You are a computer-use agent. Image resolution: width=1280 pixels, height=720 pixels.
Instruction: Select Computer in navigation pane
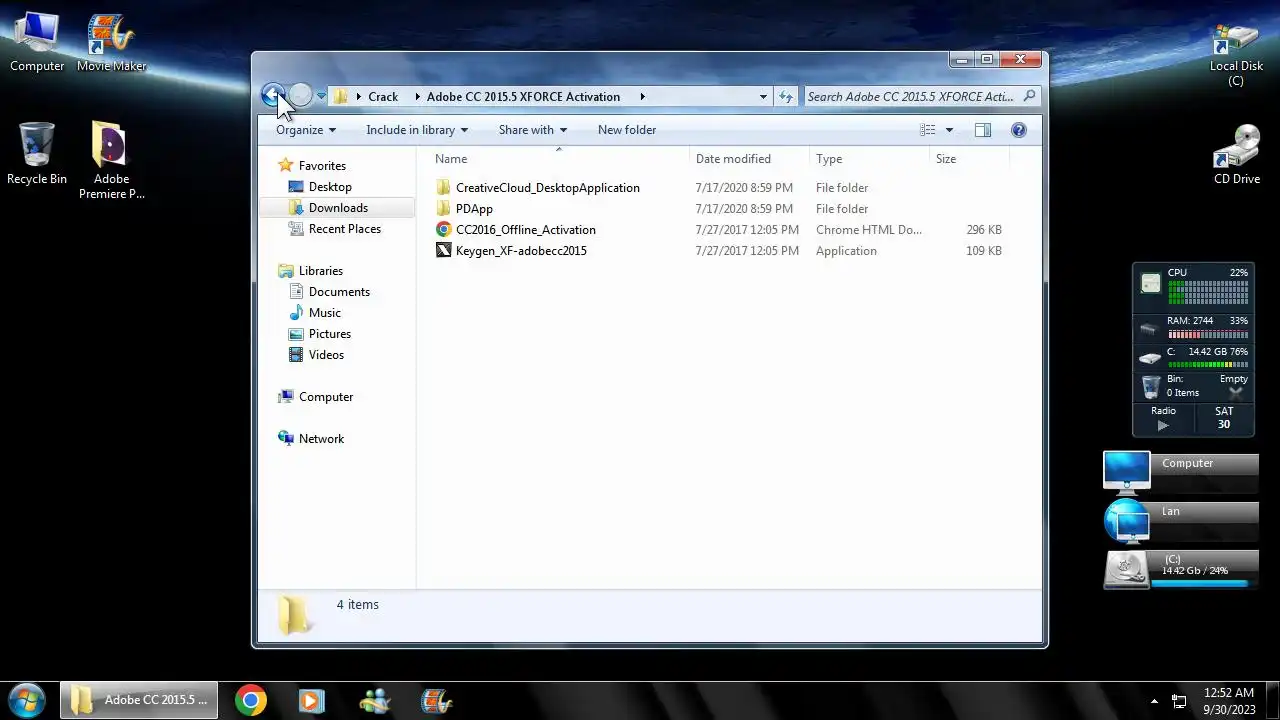[325, 397]
